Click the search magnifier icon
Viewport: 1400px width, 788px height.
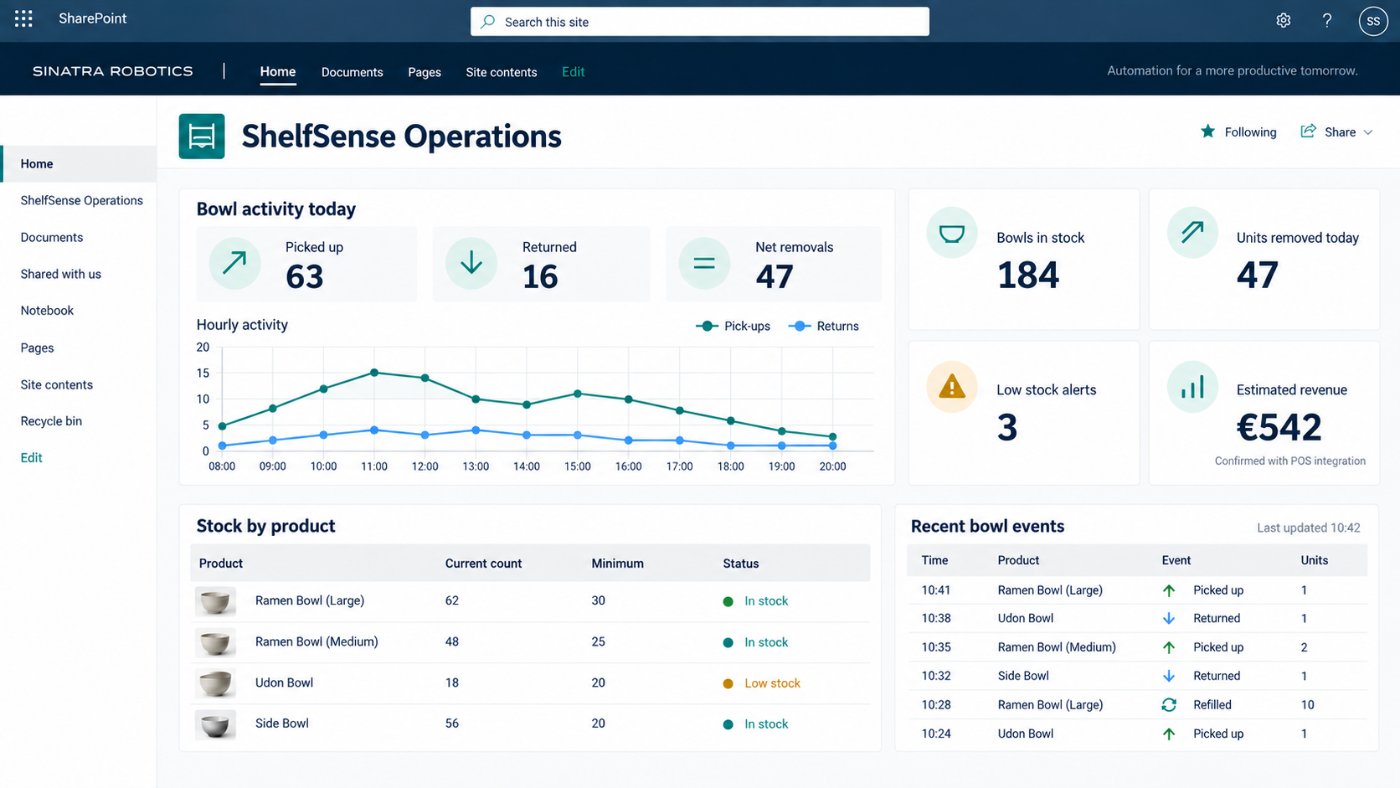point(488,21)
